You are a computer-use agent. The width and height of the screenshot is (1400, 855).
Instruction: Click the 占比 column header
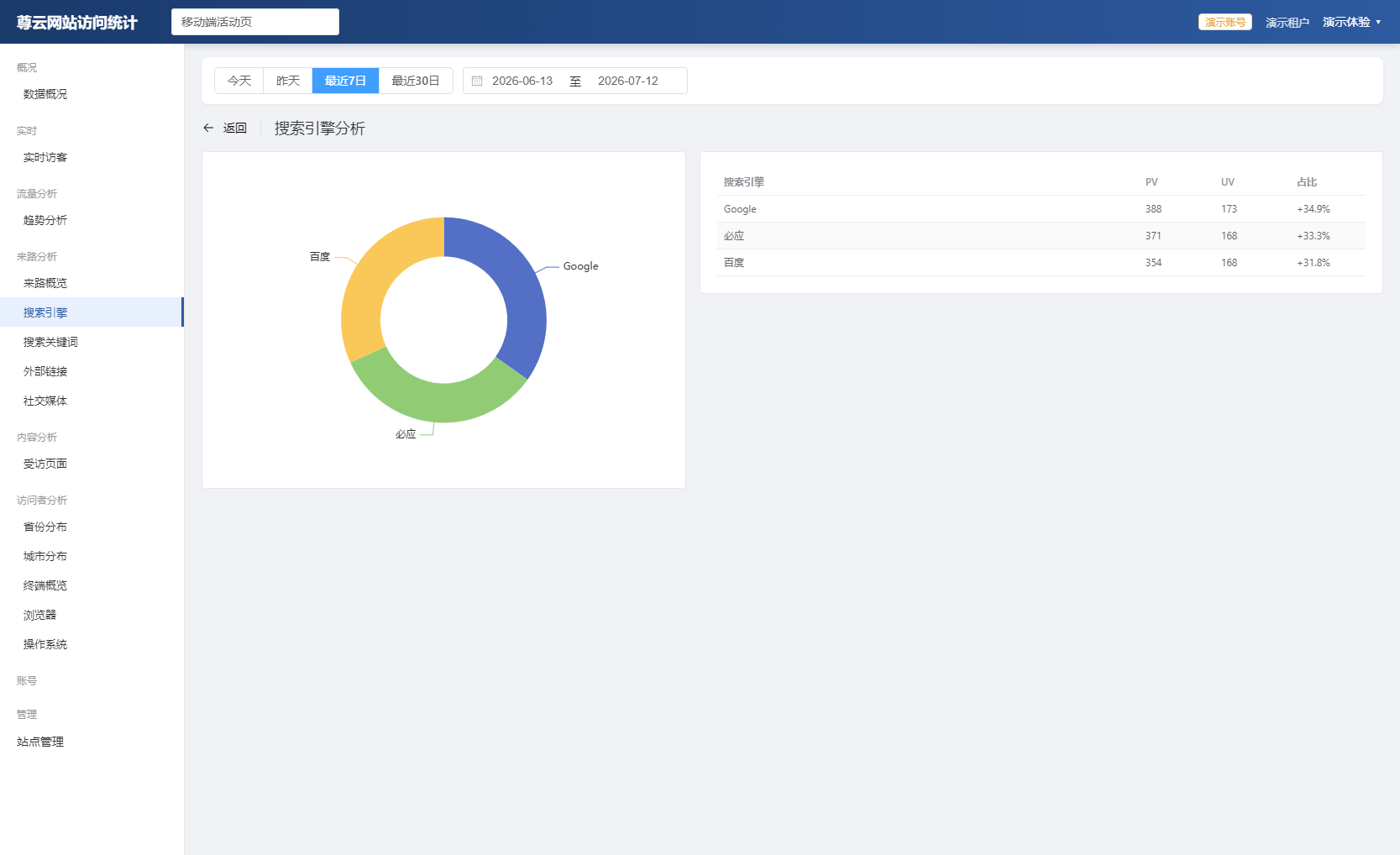coord(1307,182)
